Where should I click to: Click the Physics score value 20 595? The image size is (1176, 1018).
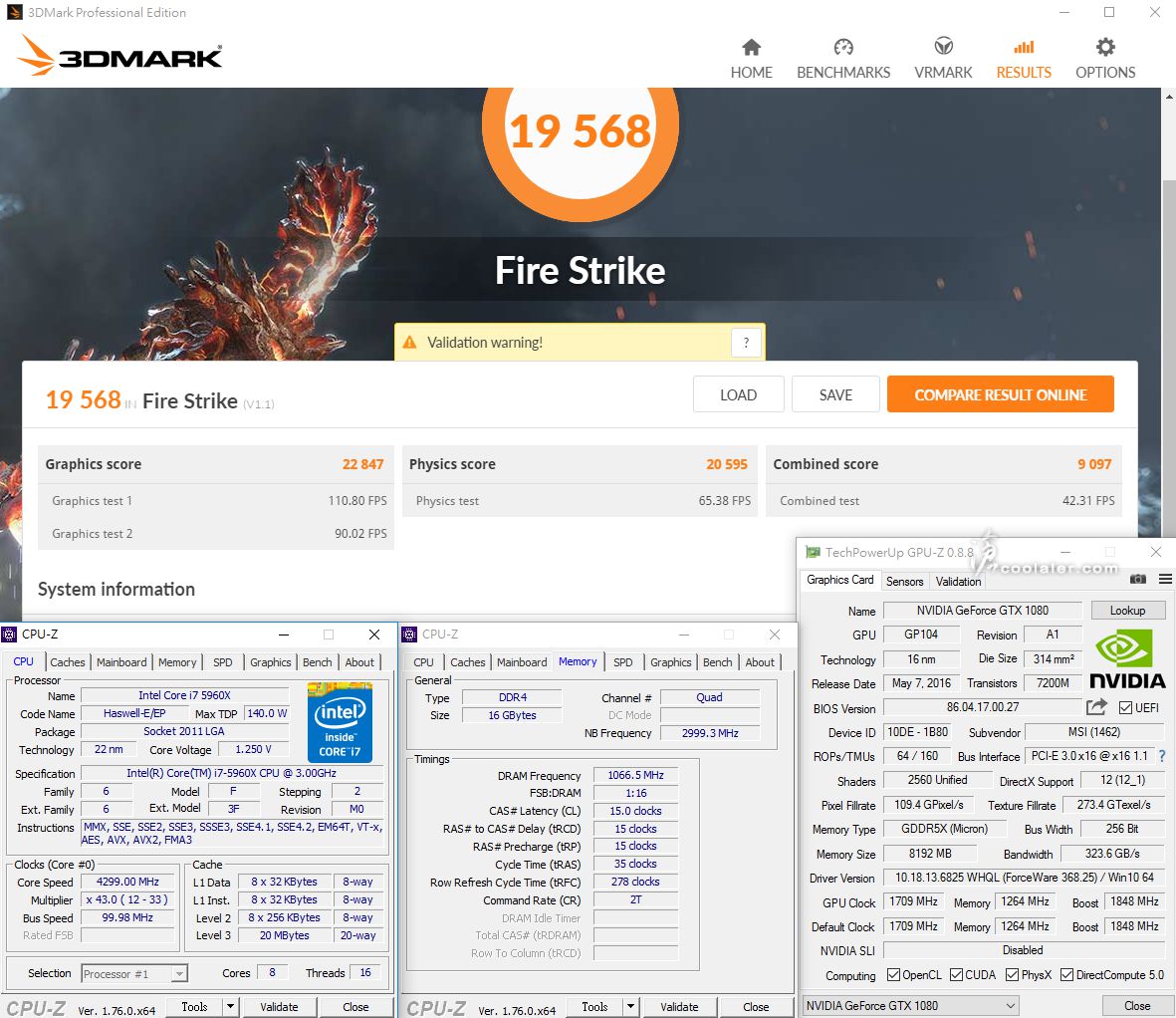[727, 464]
